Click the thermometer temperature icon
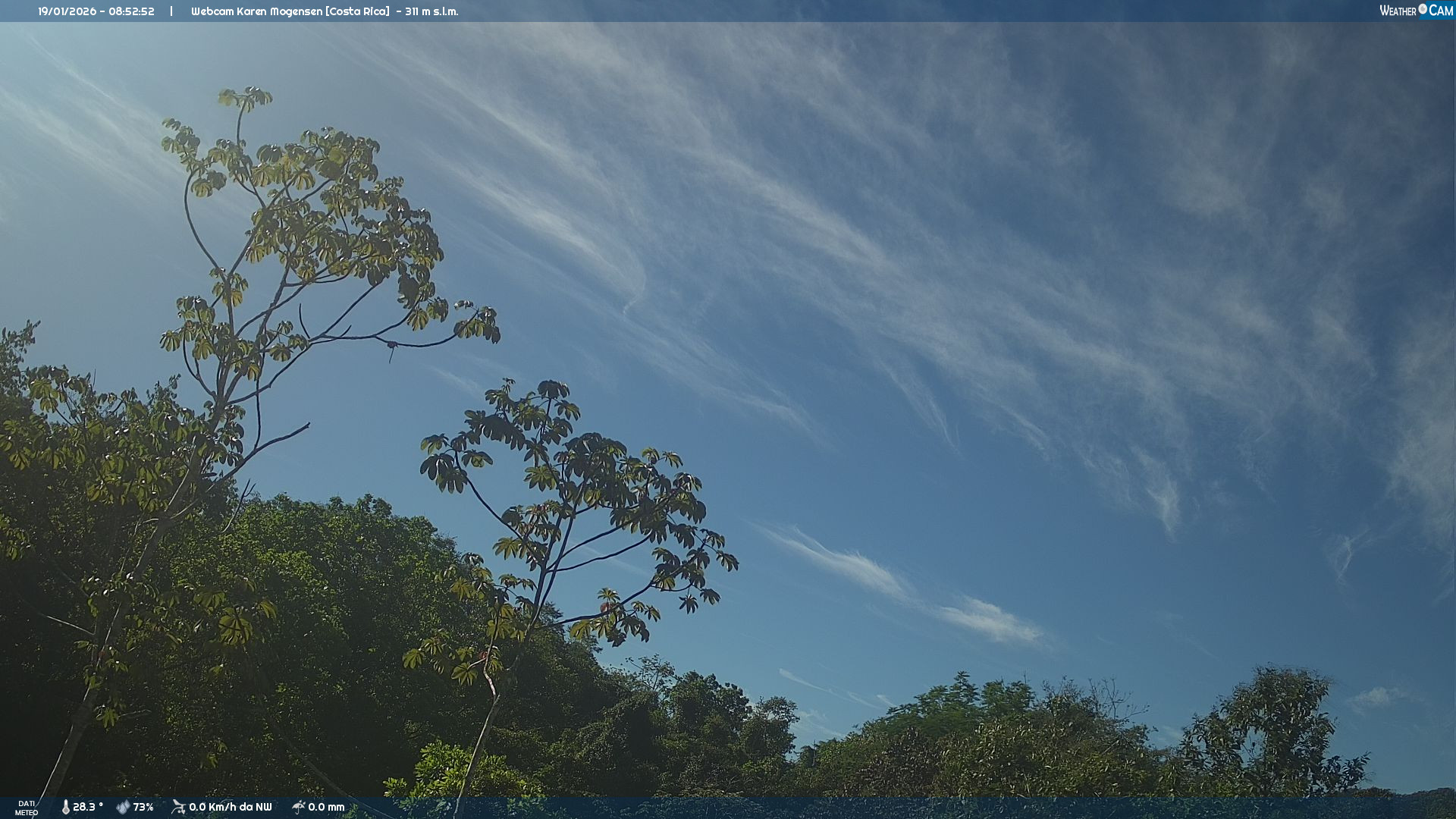The height and width of the screenshot is (819, 1456). 65,807
